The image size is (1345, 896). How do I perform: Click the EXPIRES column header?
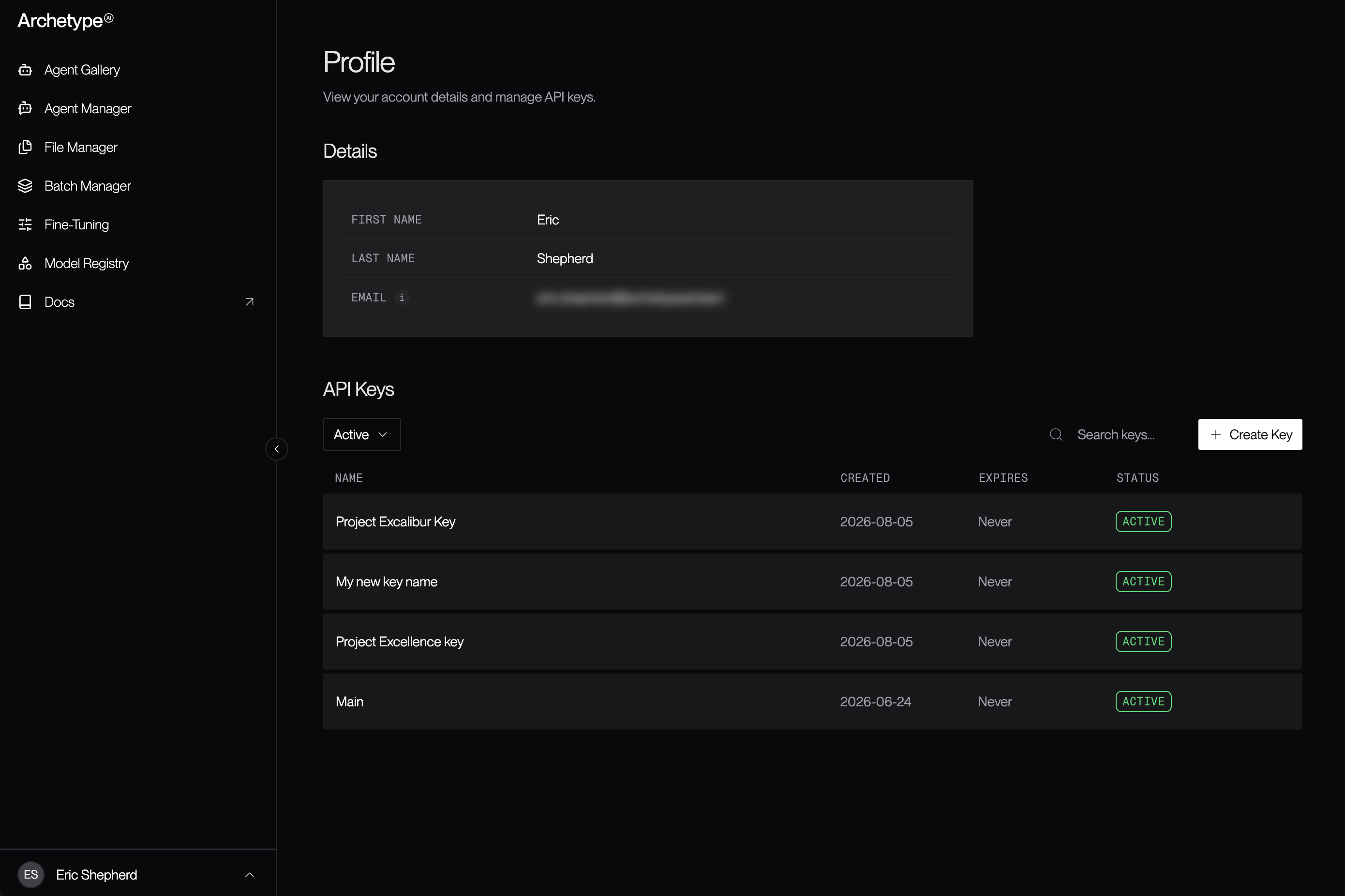(x=1003, y=478)
